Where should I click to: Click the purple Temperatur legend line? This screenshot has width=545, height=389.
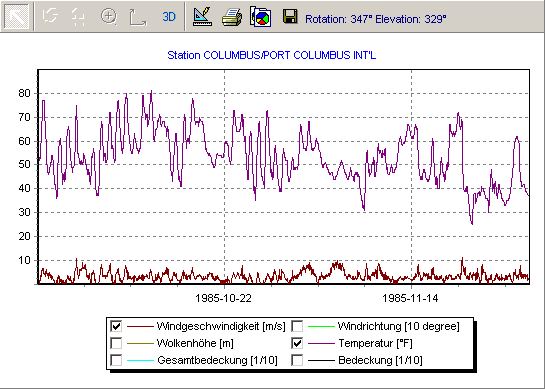(x=321, y=343)
